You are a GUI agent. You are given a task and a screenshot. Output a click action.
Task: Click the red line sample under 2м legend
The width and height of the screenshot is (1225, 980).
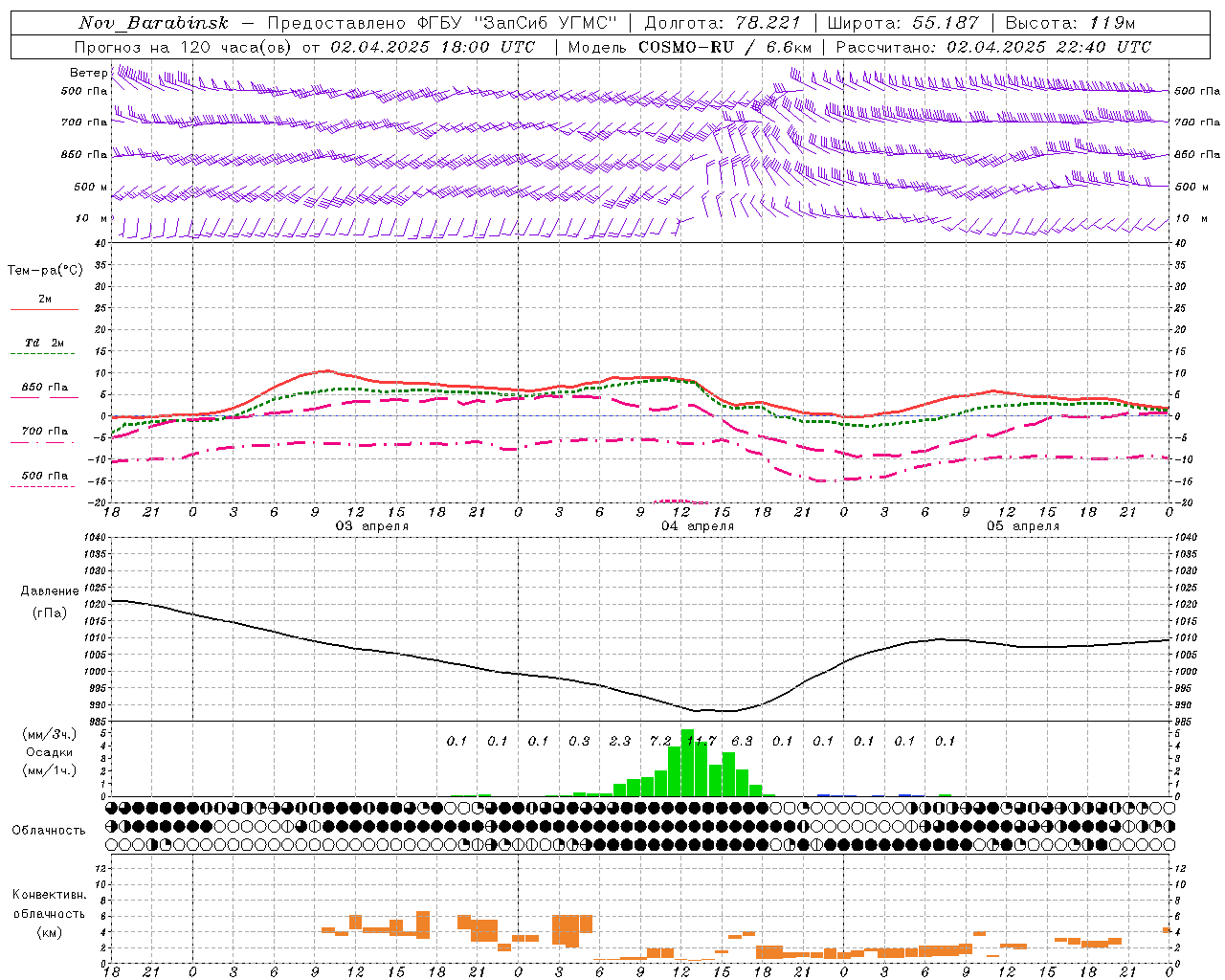click(x=44, y=309)
